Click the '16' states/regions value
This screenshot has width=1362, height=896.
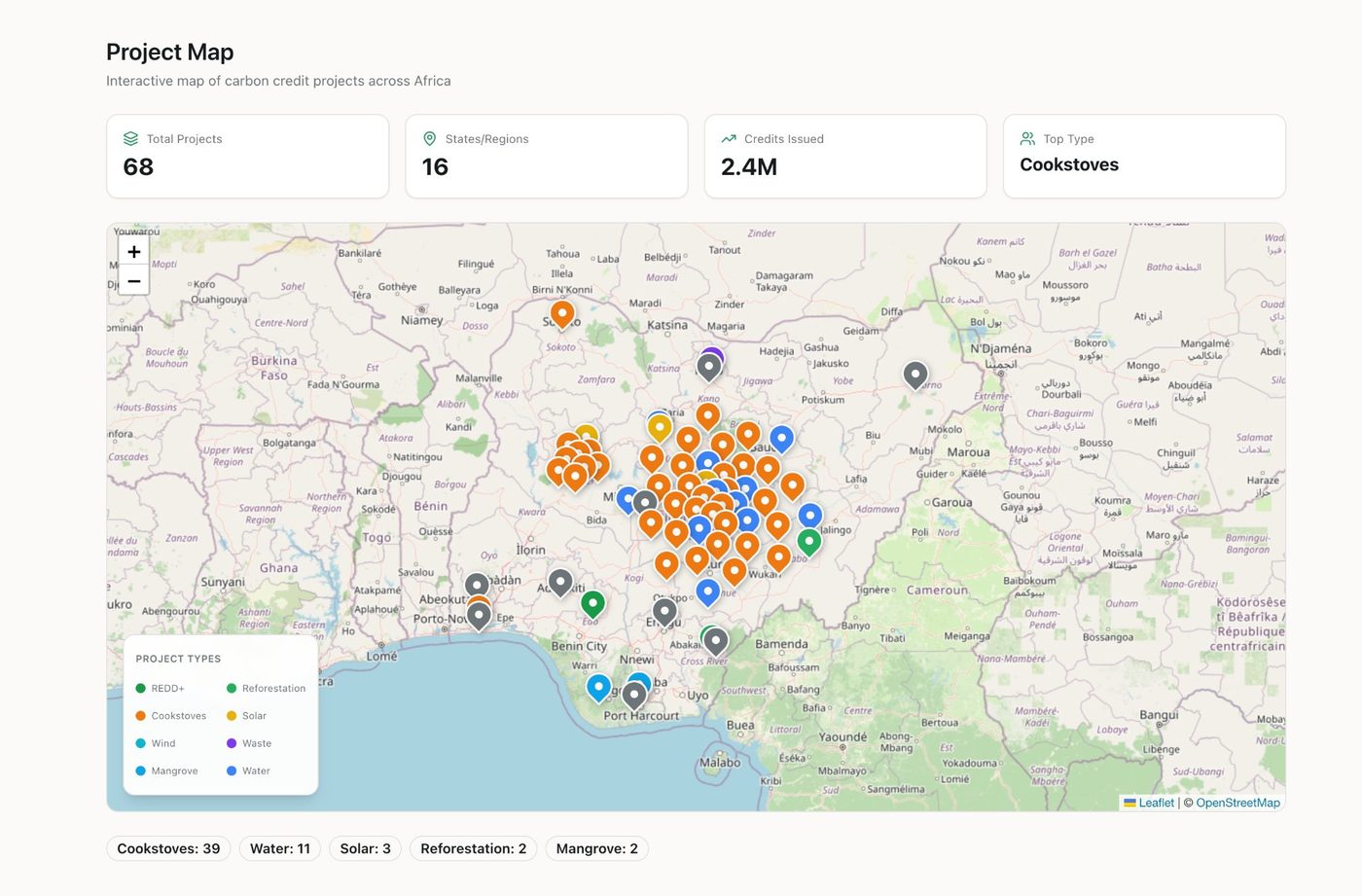point(435,167)
